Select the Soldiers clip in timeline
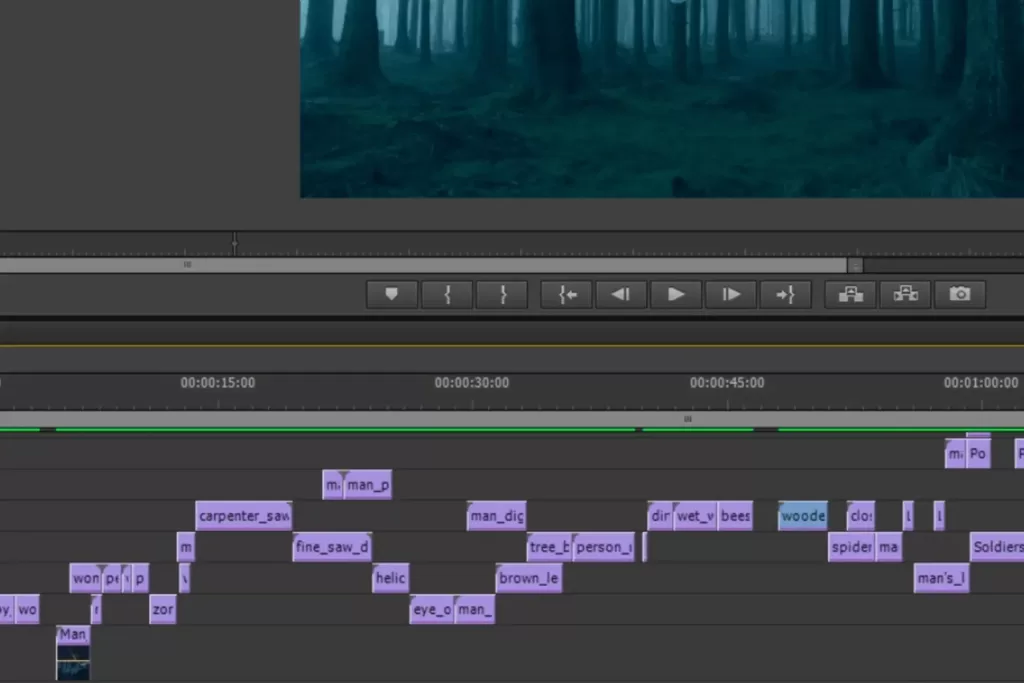The height and width of the screenshot is (683, 1024). [997, 547]
